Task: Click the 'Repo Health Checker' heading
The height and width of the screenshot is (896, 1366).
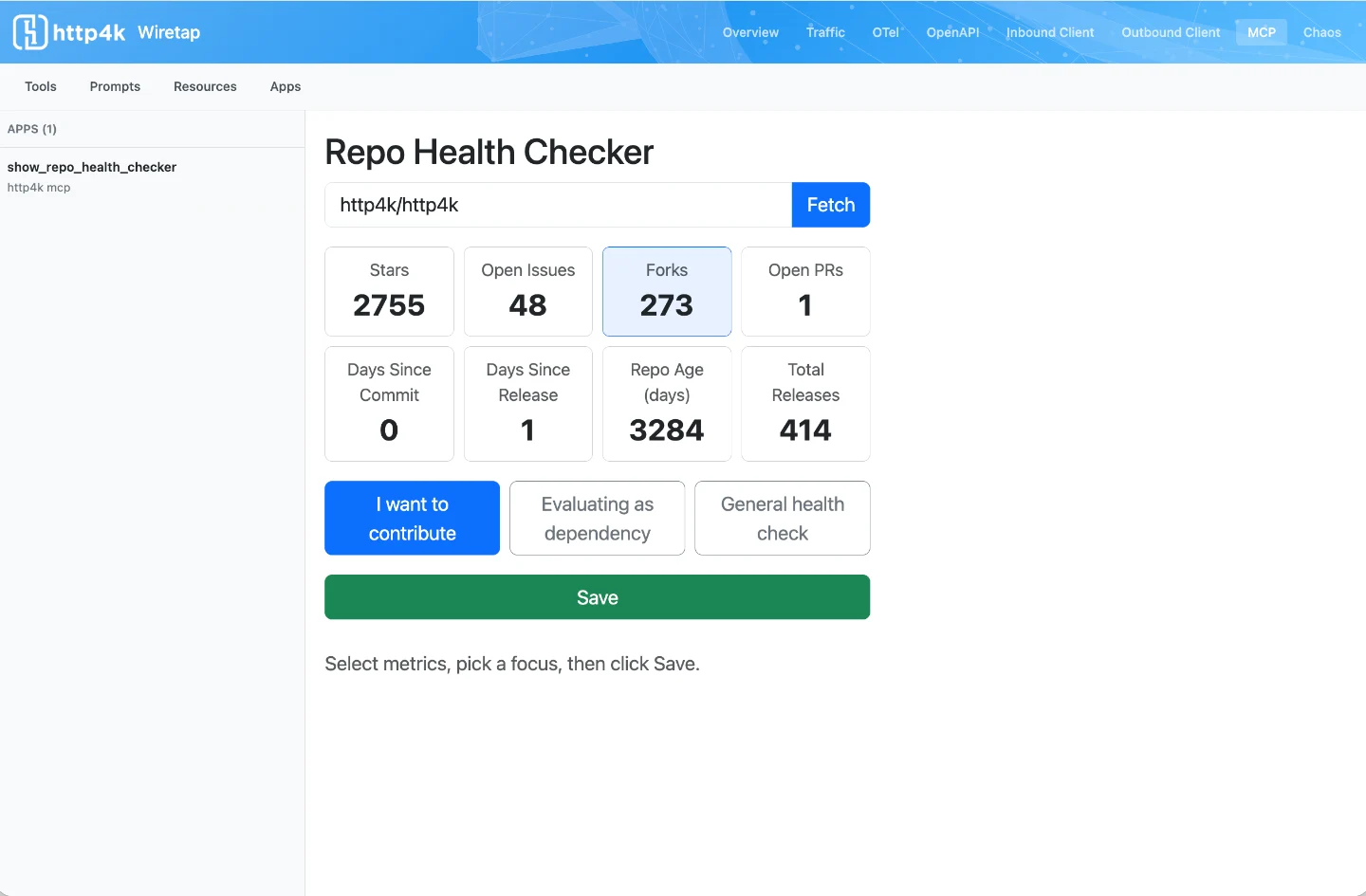Action: [x=489, y=152]
